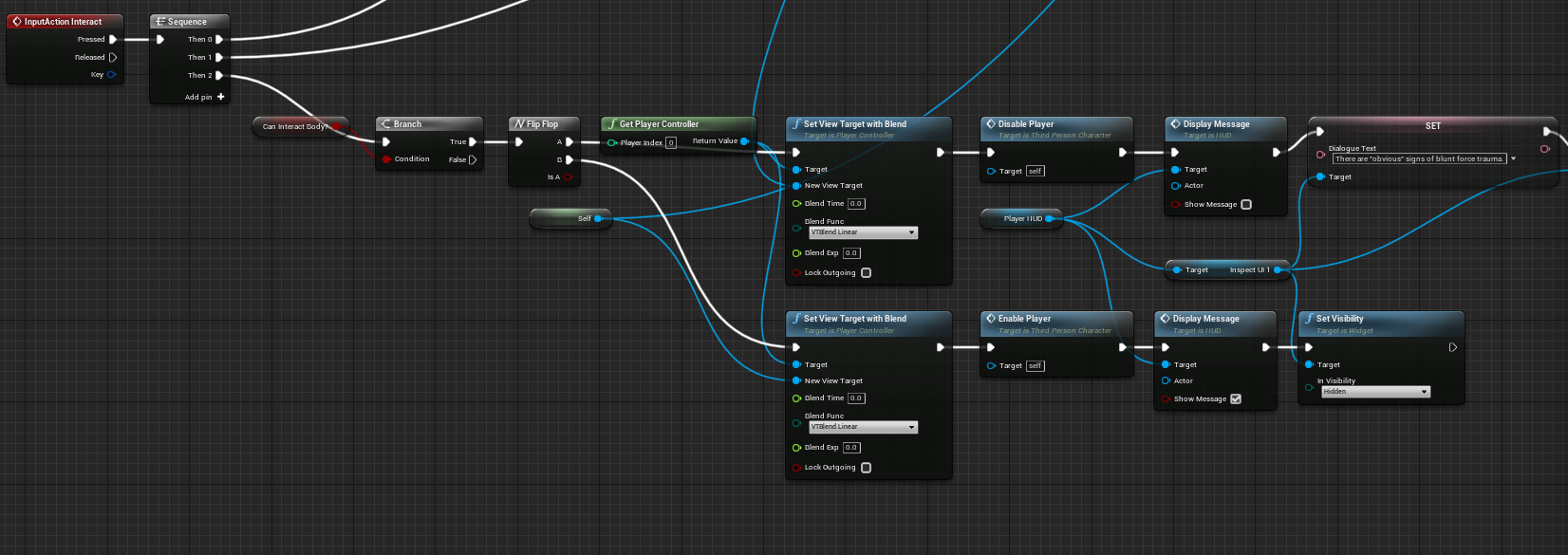
Task: Click Add pin on the Sequence node
Action: (220, 97)
